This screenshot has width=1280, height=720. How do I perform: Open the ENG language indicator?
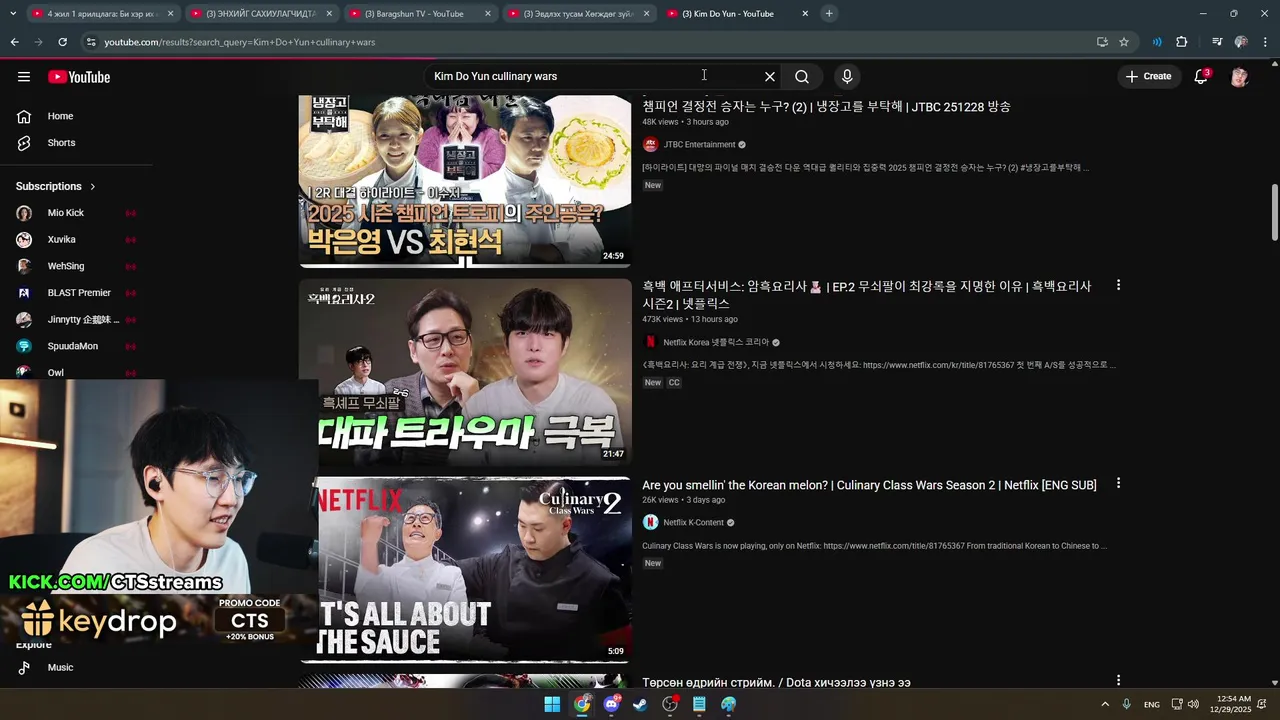(1152, 704)
